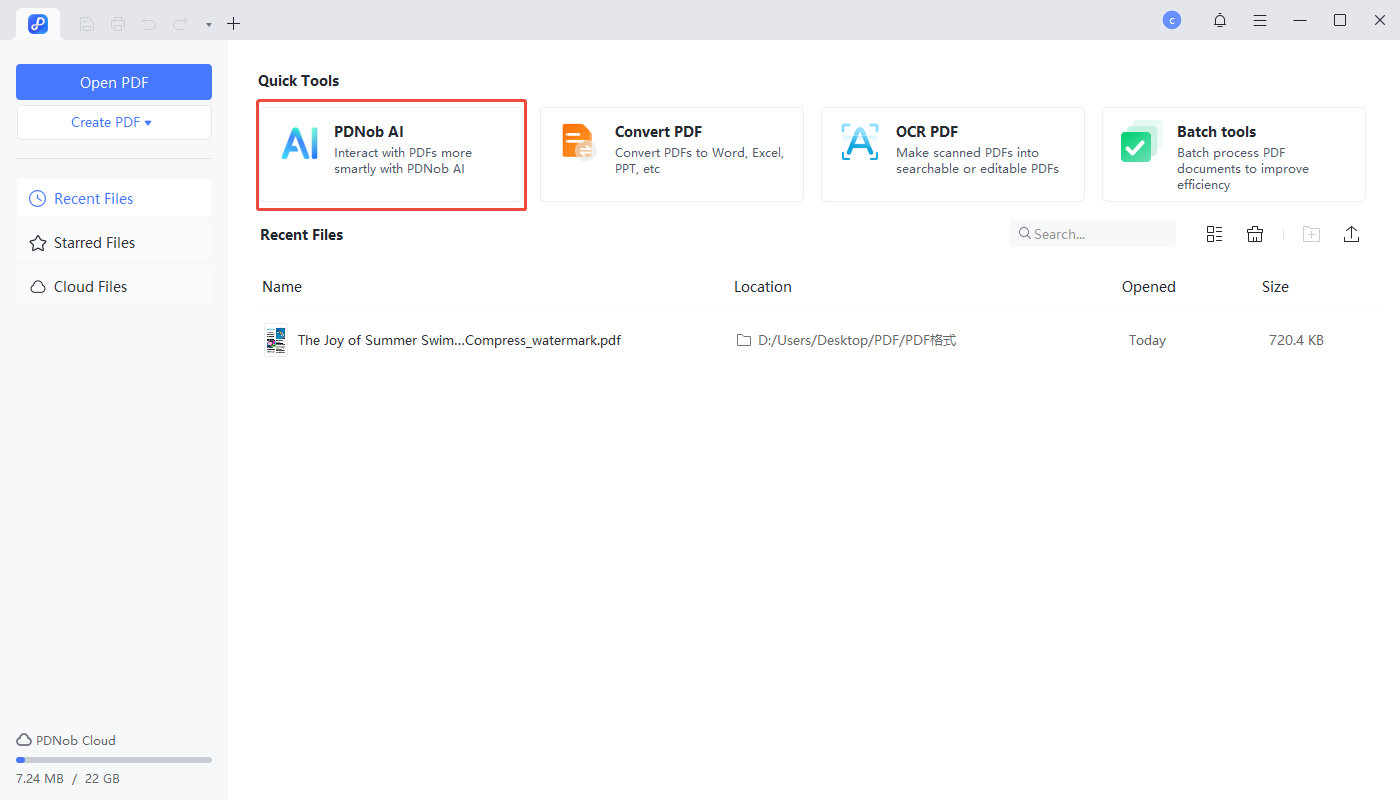Click the notification bell icon
This screenshot has width=1400, height=800.
pyautogui.click(x=1219, y=21)
